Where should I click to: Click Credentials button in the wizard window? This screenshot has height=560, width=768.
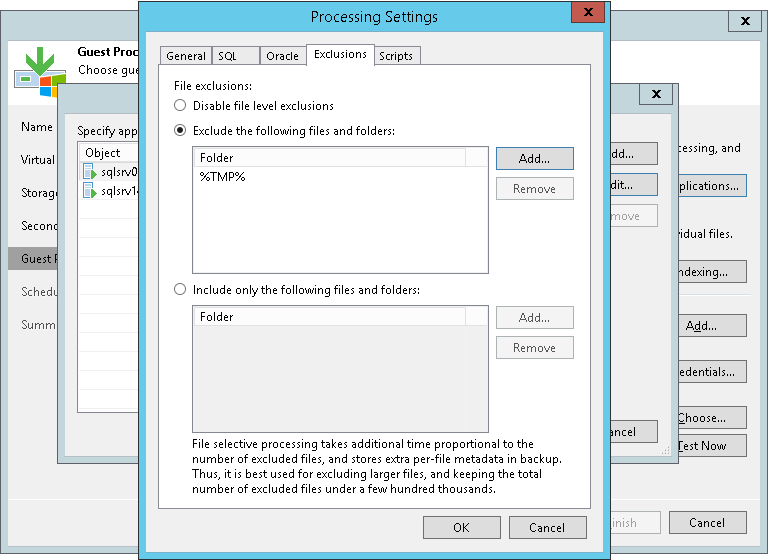coord(712,372)
